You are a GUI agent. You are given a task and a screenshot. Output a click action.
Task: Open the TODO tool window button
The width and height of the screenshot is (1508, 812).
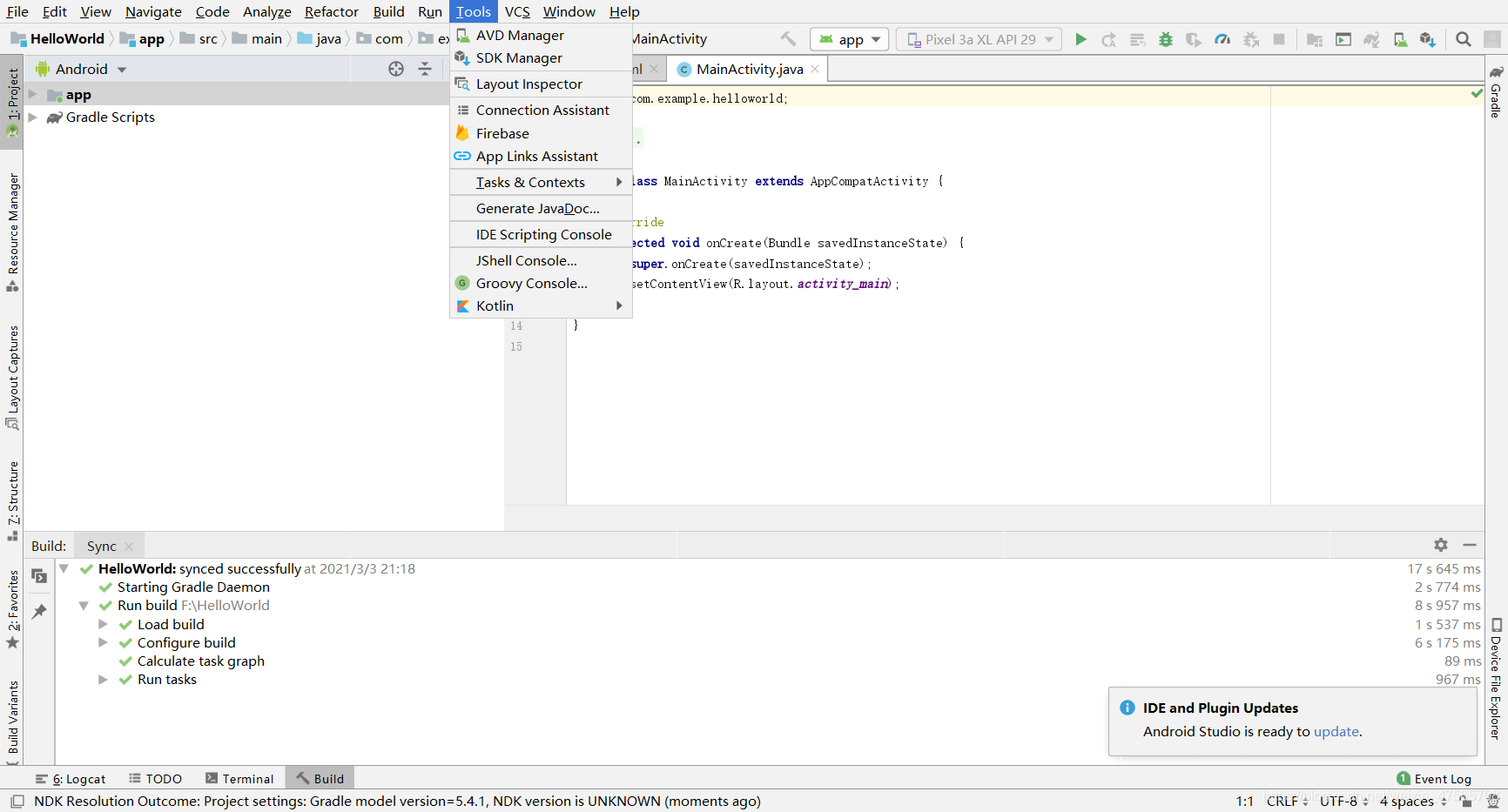tap(156, 779)
